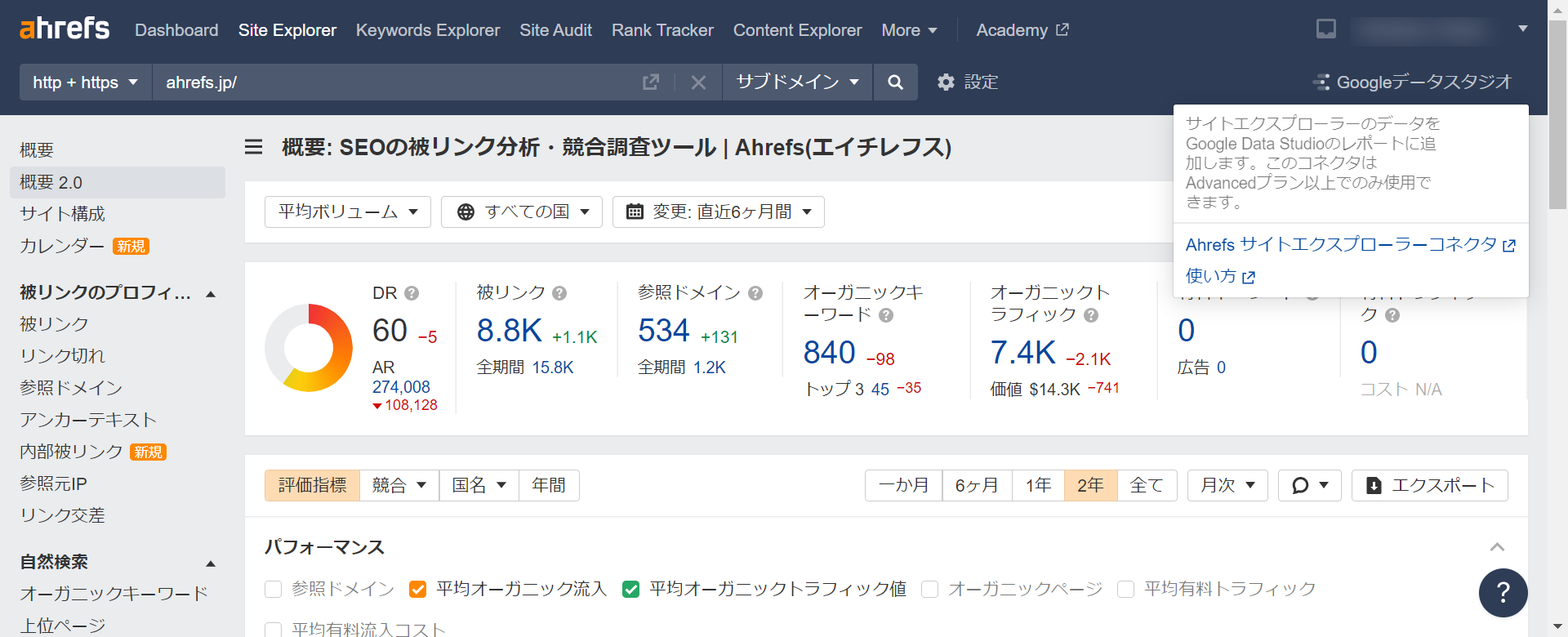Open settings gear icon

click(x=946, y=82)
